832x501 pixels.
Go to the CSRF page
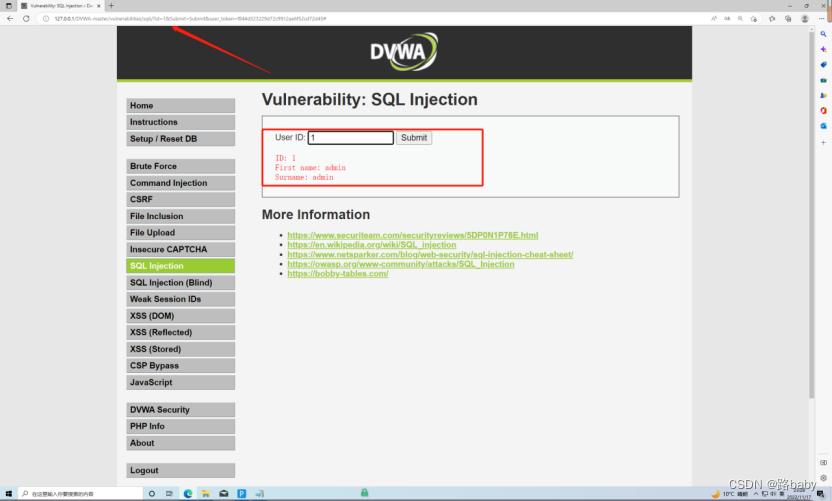pyautogui.click(x=180, y=199)
